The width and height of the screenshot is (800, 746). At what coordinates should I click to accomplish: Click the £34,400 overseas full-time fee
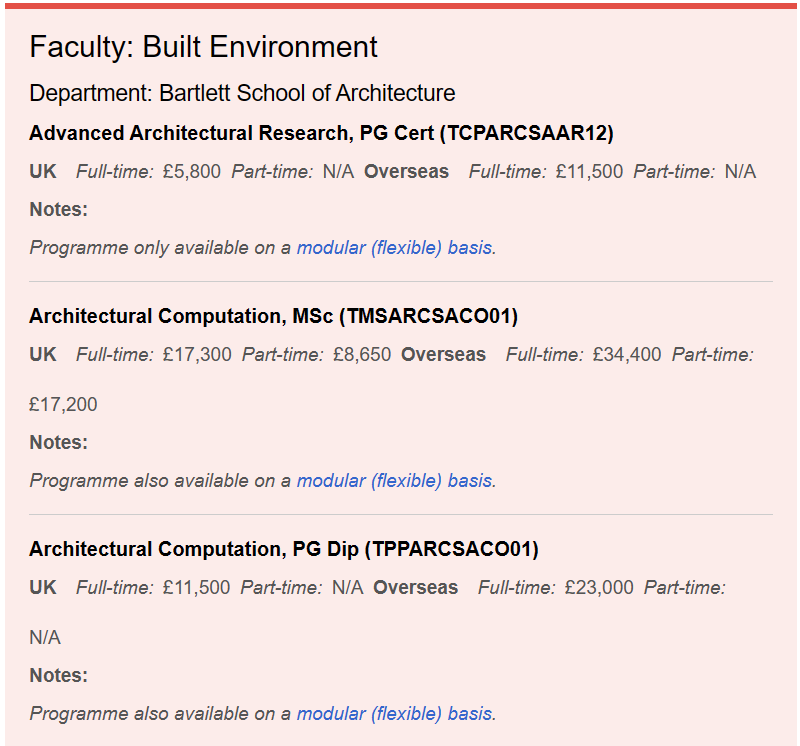click(x=627, y=354)
